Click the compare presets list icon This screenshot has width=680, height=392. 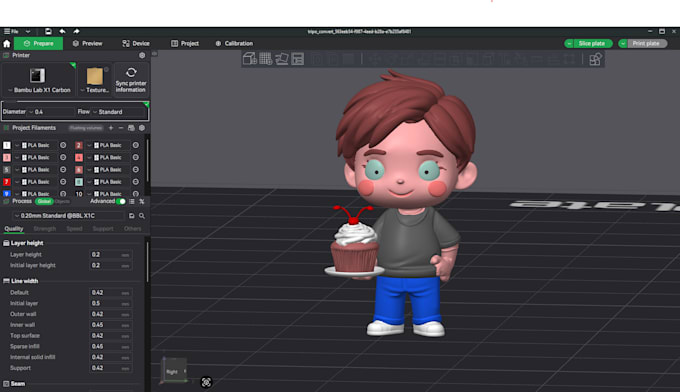132,201
